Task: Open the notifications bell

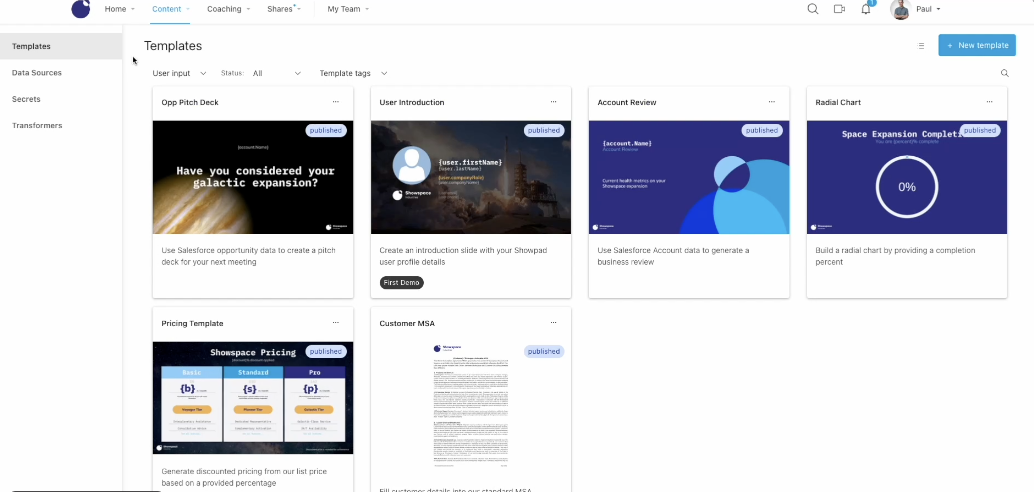Action: click(x=866, y=9)
